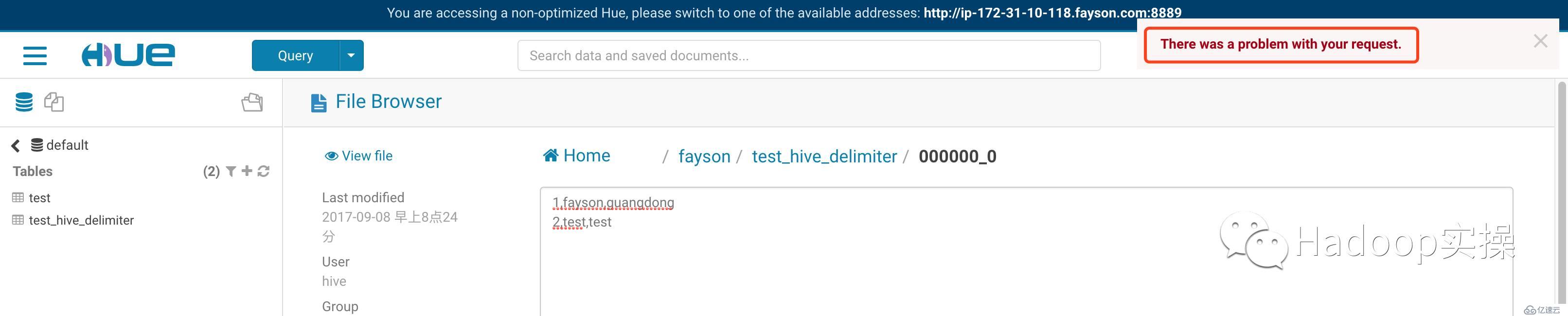Open the documents panel icon
1568x316 pixels.
(x=54, y=102)
